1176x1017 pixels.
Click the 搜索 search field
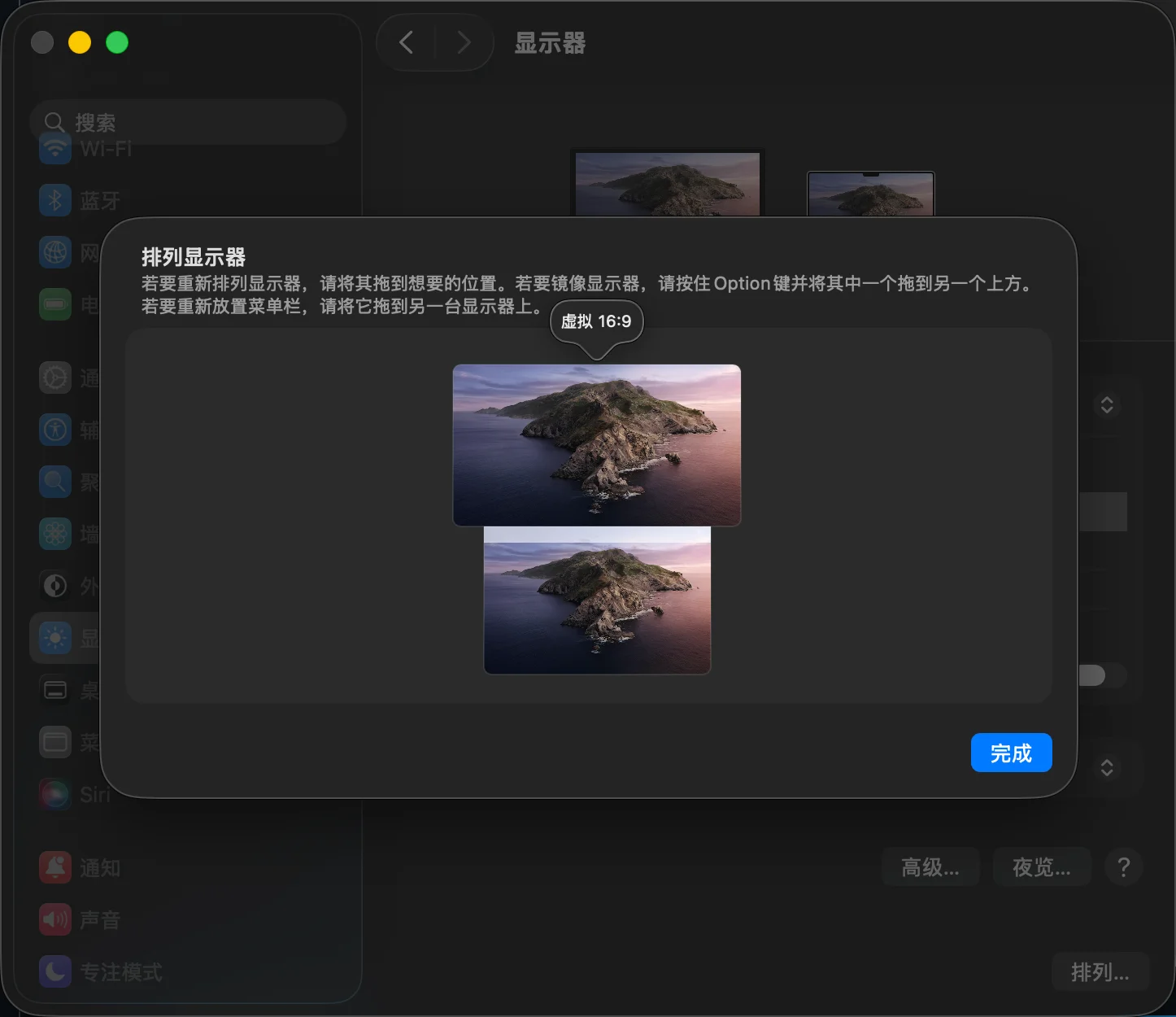[189, 122]
